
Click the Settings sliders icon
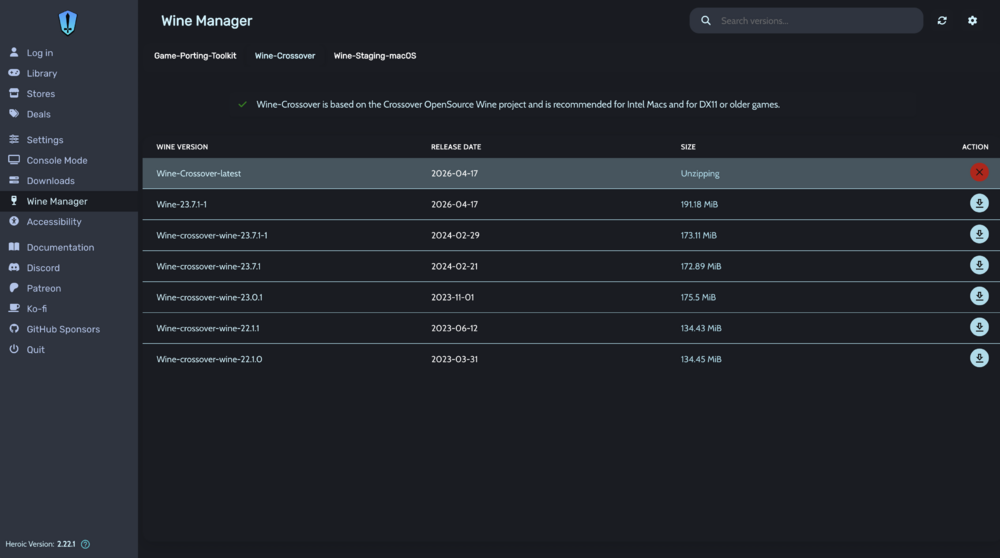click(14, 139)
